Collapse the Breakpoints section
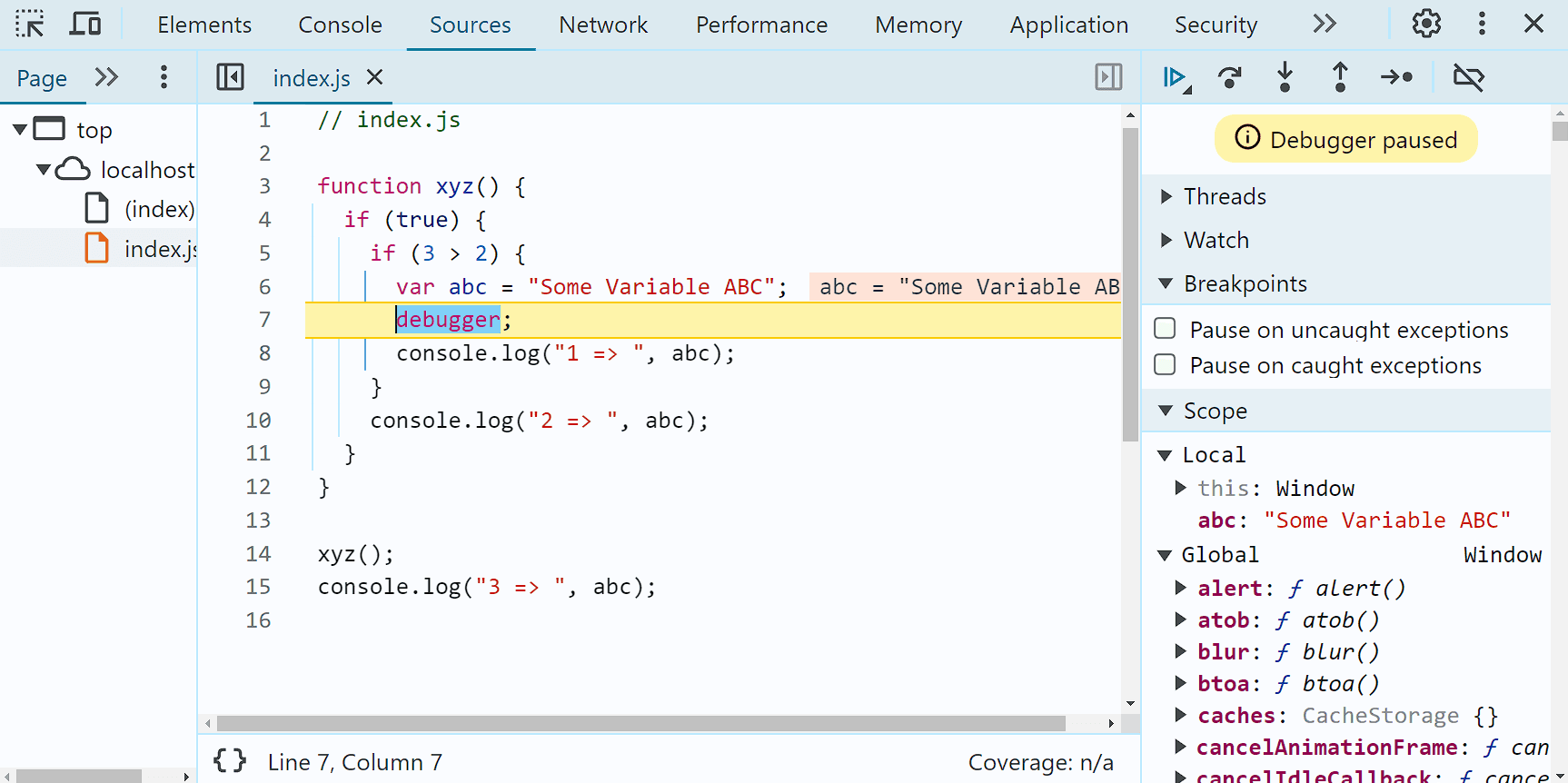 click(1166, 283)
